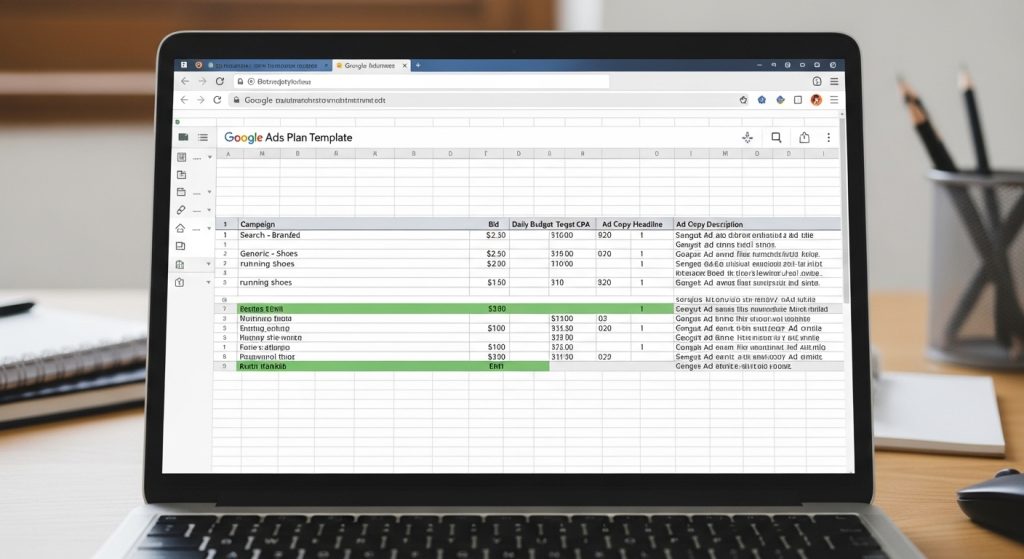Click the first sidebar sheet icon
The height and width of the screenshot is (559, 1024).
coord(182,157)
